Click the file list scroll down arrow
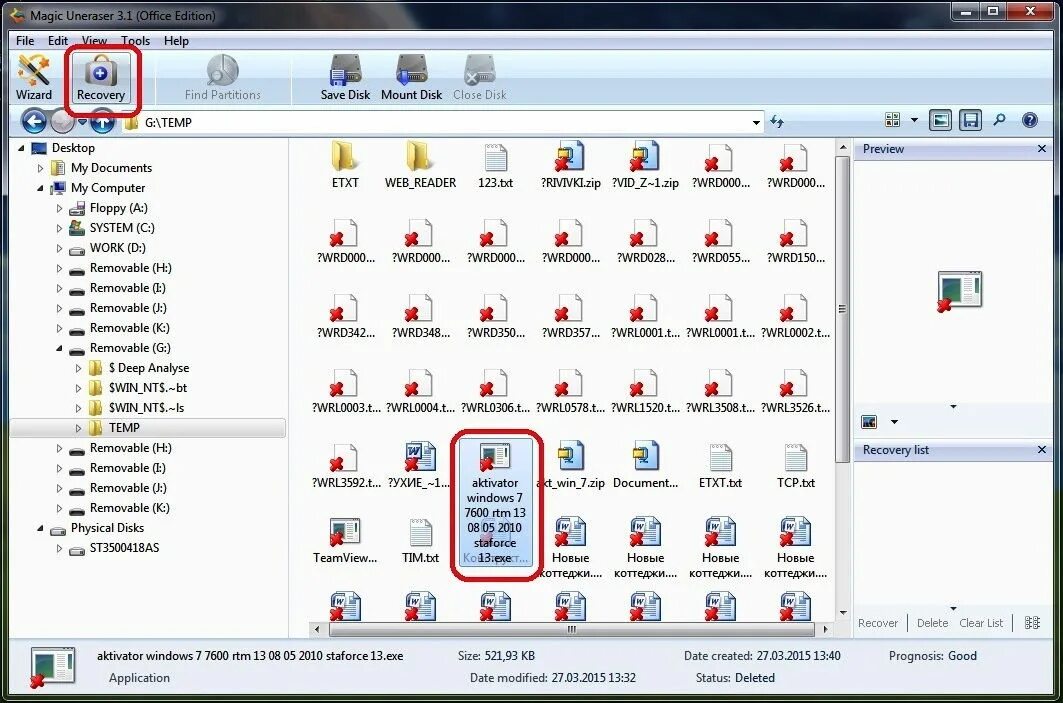Viewport: 1063px width, 703px height. click(843, 612)
